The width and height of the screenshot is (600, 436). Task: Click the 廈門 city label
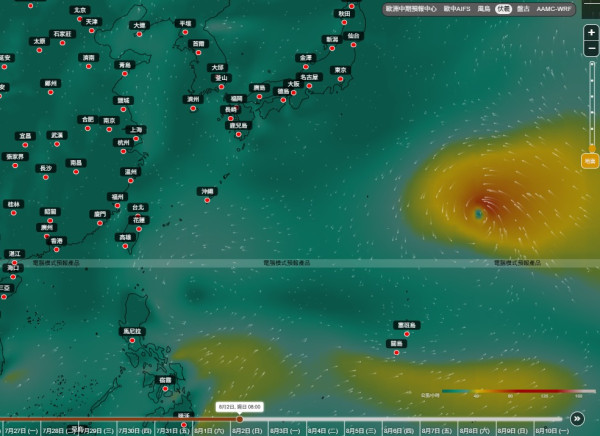[x=100, y=214]
